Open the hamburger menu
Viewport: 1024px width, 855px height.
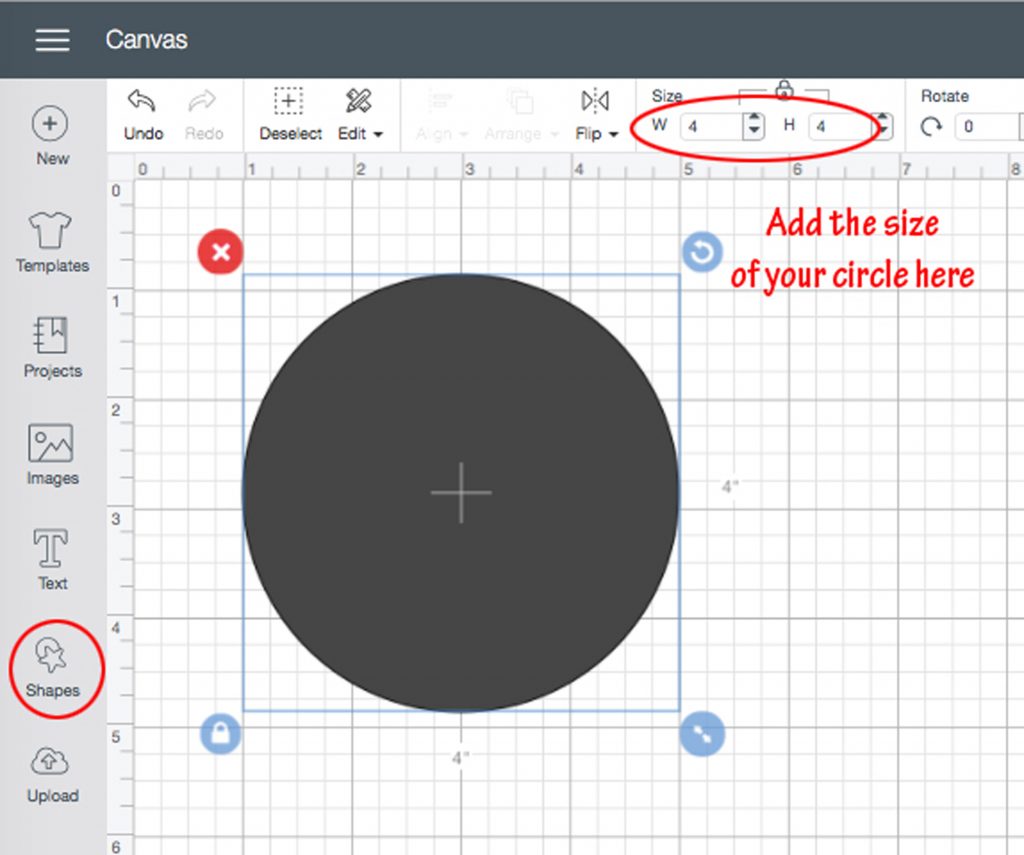pyautogui.click(x=52, y=40)
